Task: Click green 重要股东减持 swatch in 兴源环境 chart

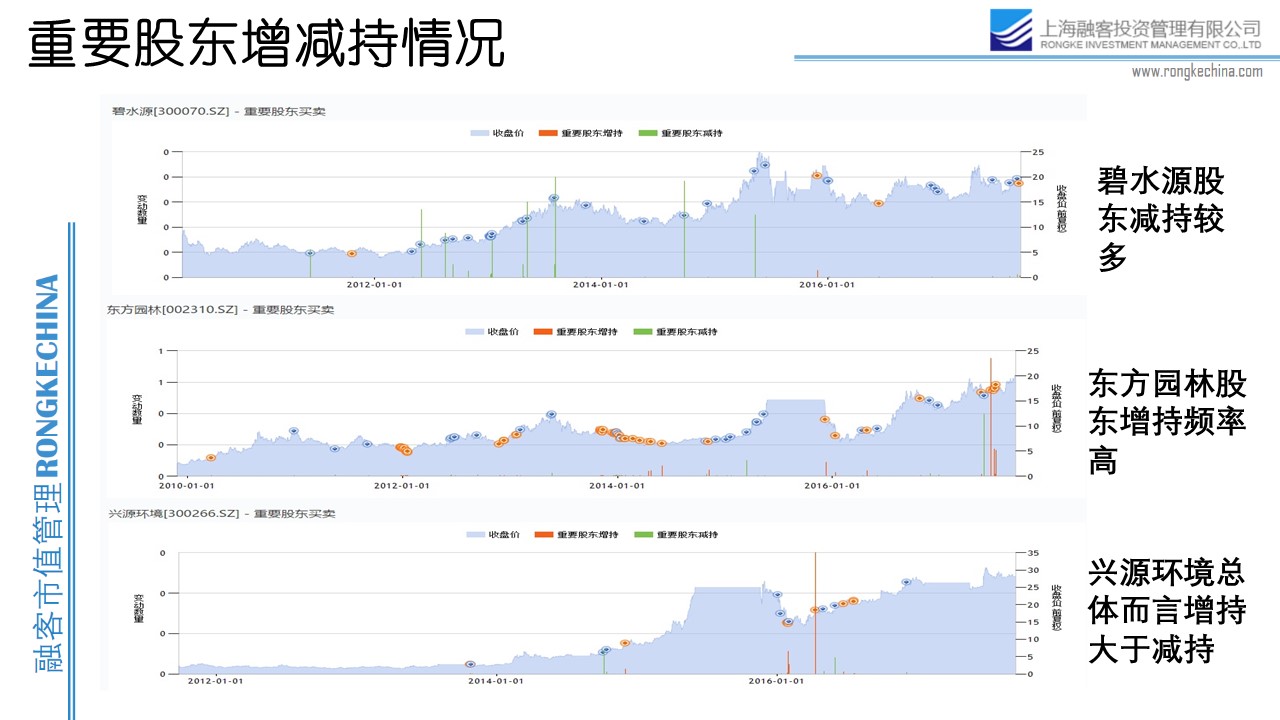Action: click(x=644, y=535)
